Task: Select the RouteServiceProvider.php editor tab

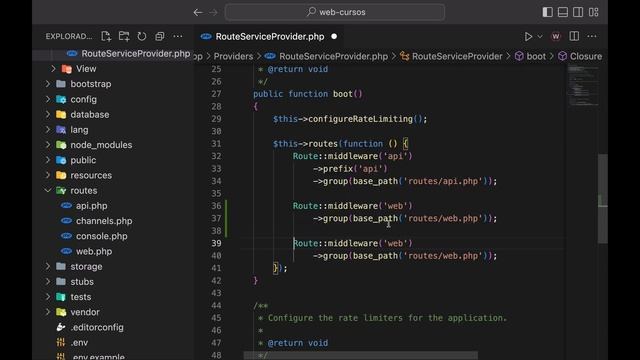Action: (x=269, y=36)
